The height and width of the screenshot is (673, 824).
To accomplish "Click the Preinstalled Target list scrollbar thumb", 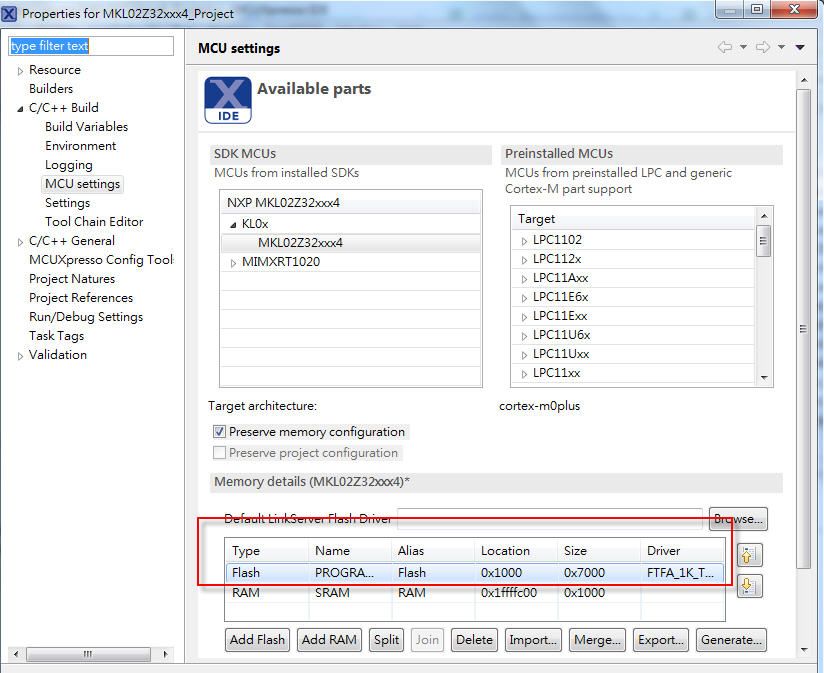I will tap(764, 241).
